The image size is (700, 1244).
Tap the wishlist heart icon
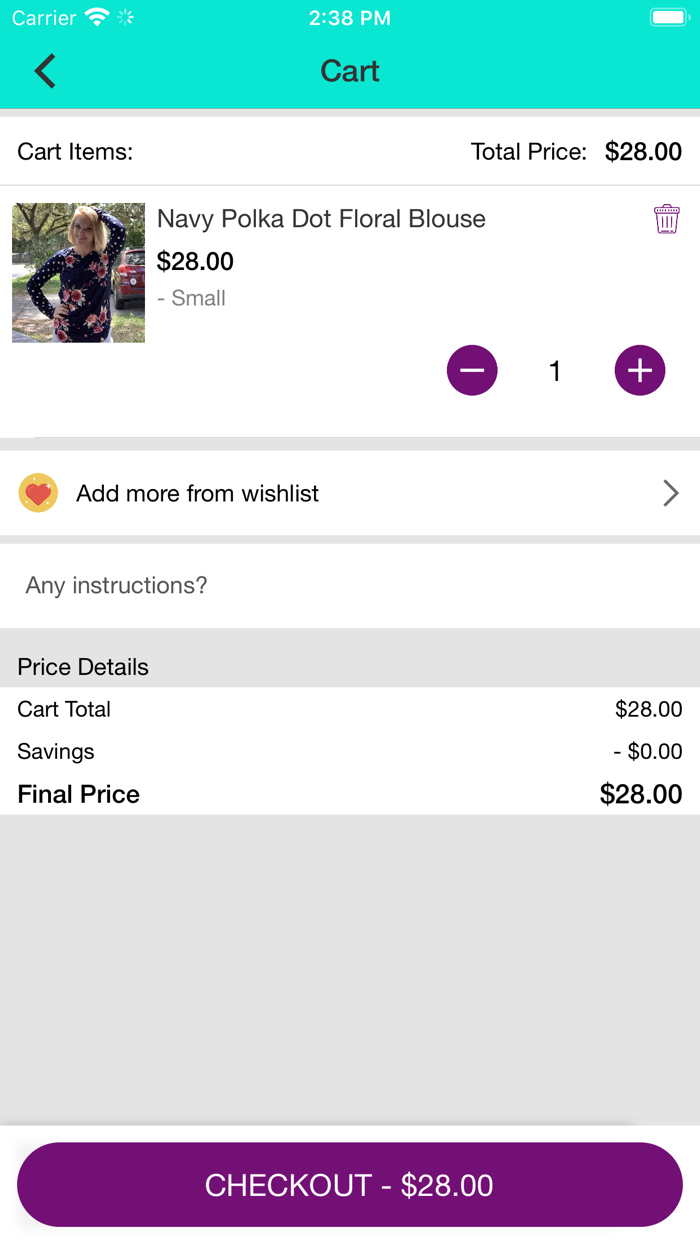[x=38, y=493]
